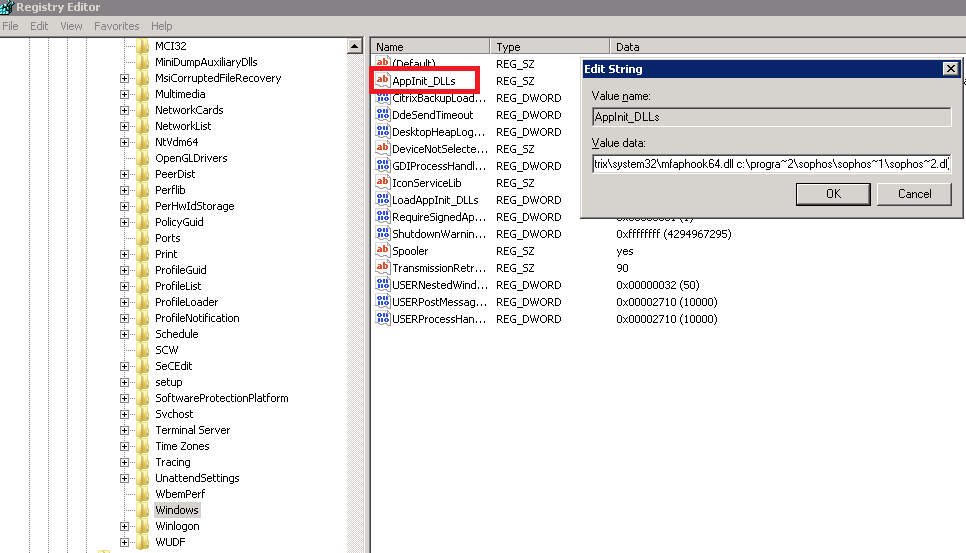Click the Winlogon folder icon
Image resolution: width=966 pixels, height=553 pixels.
(142, 526)
